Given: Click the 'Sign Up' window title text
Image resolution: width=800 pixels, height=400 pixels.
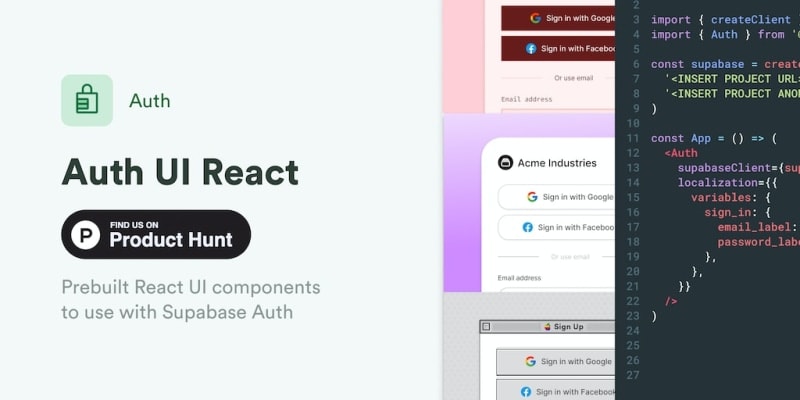Looking at the screenshot, I should [x=568, y=327].
